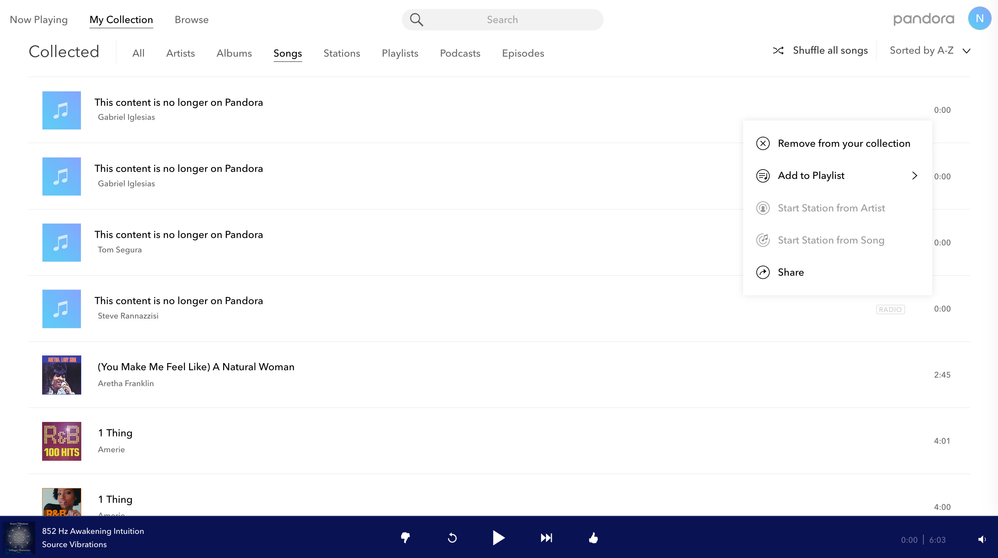Image resolution: width=998 pixels, height=558 pixels.
Task: Open the user profile avatar N
Action: point(979,19)
